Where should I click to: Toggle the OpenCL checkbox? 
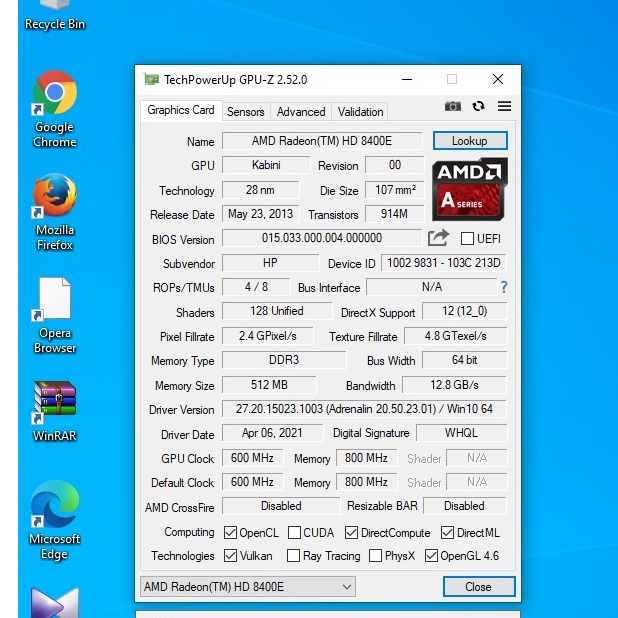pyautogui.click(x=230, y=532)
